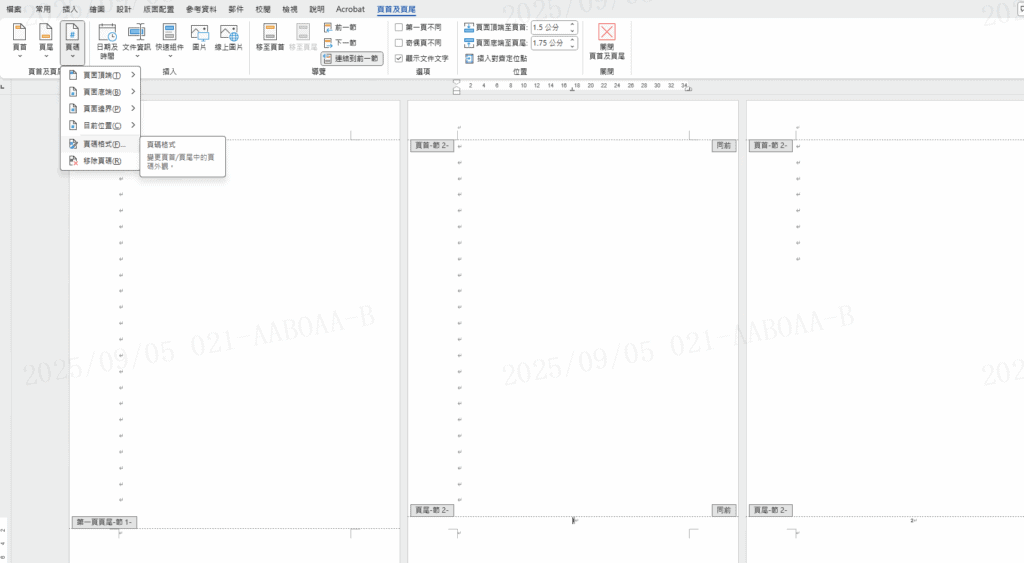Switch to the 版面配置 tab
The image size is (1024, 563).
click(x=158, y=9)
